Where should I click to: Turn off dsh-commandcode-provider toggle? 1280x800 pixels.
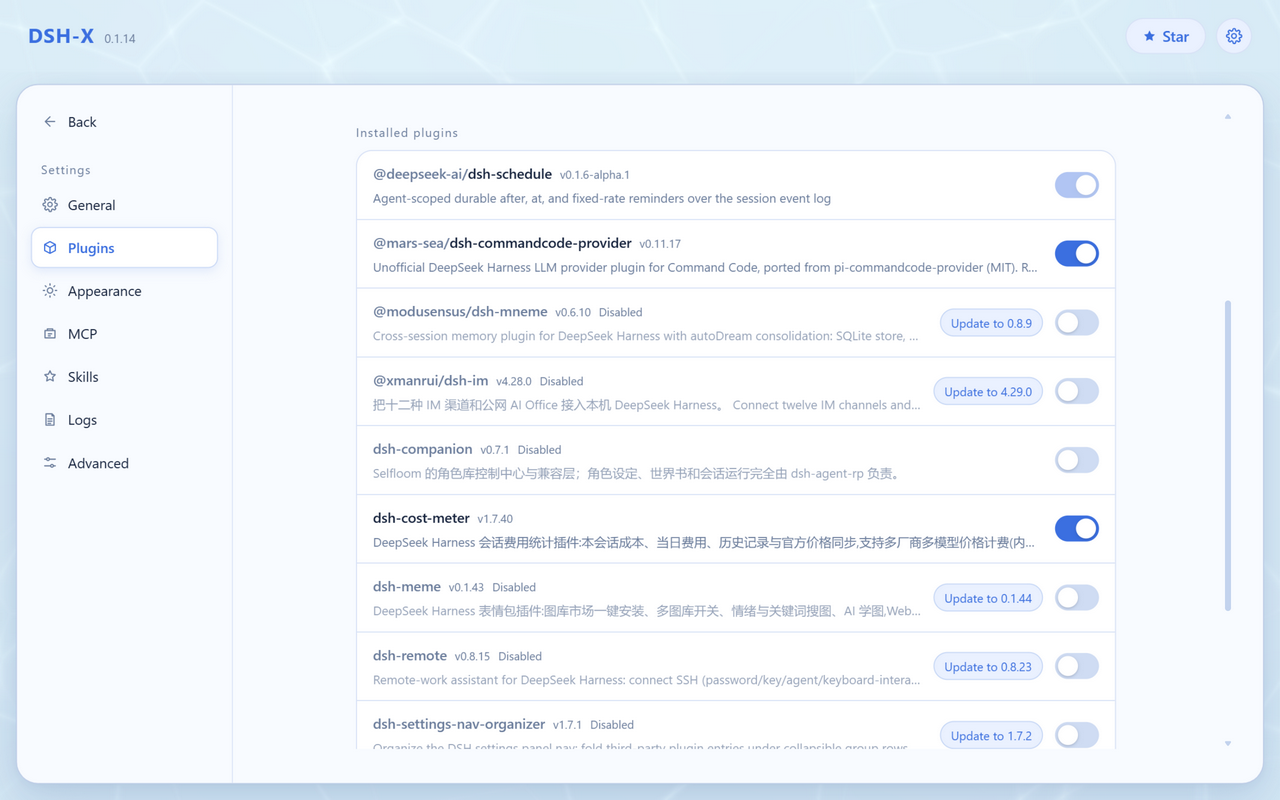click(1077, 254)
